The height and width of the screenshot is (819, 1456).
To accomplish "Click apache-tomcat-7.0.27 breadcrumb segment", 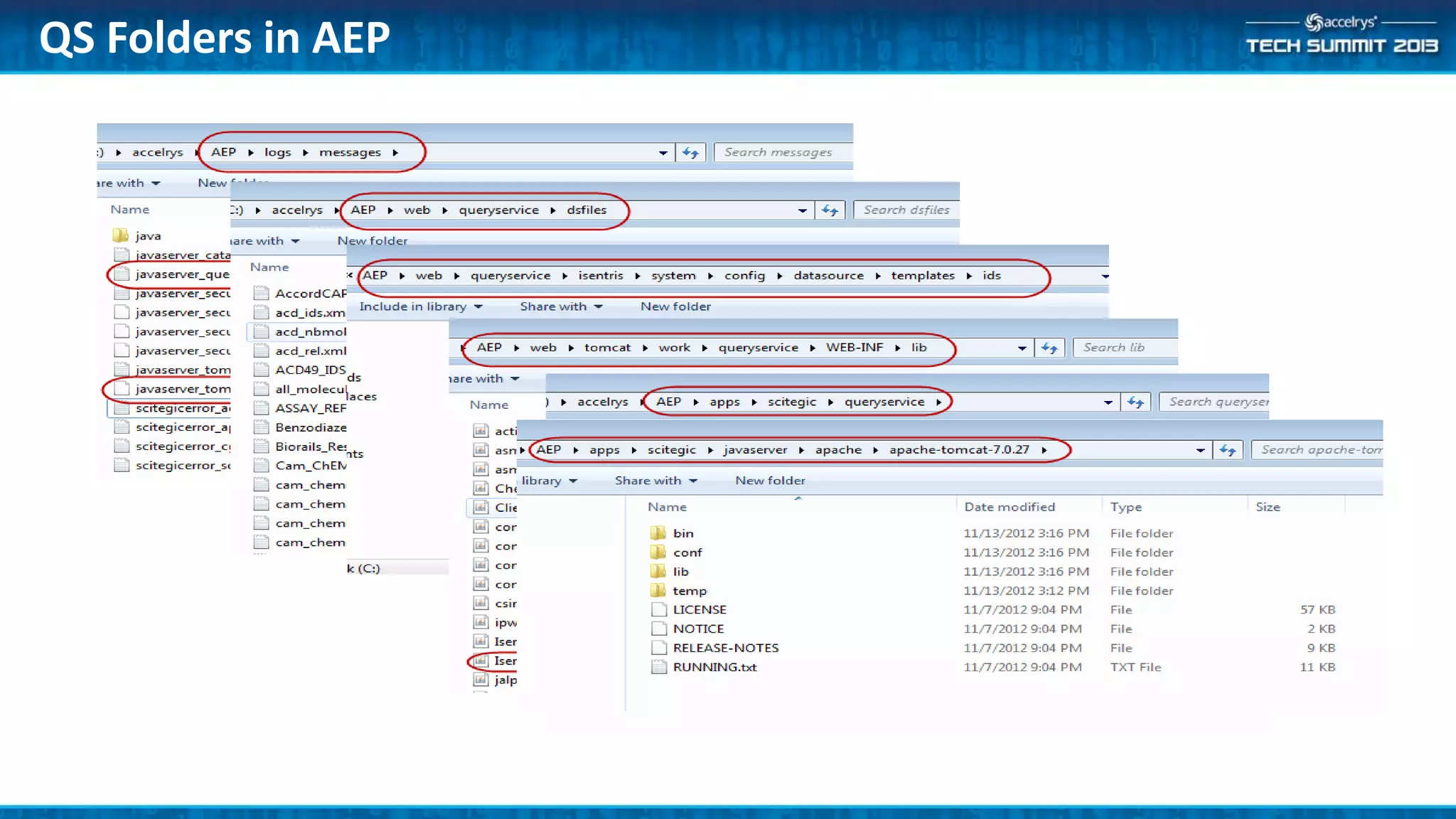I will 958,450.
